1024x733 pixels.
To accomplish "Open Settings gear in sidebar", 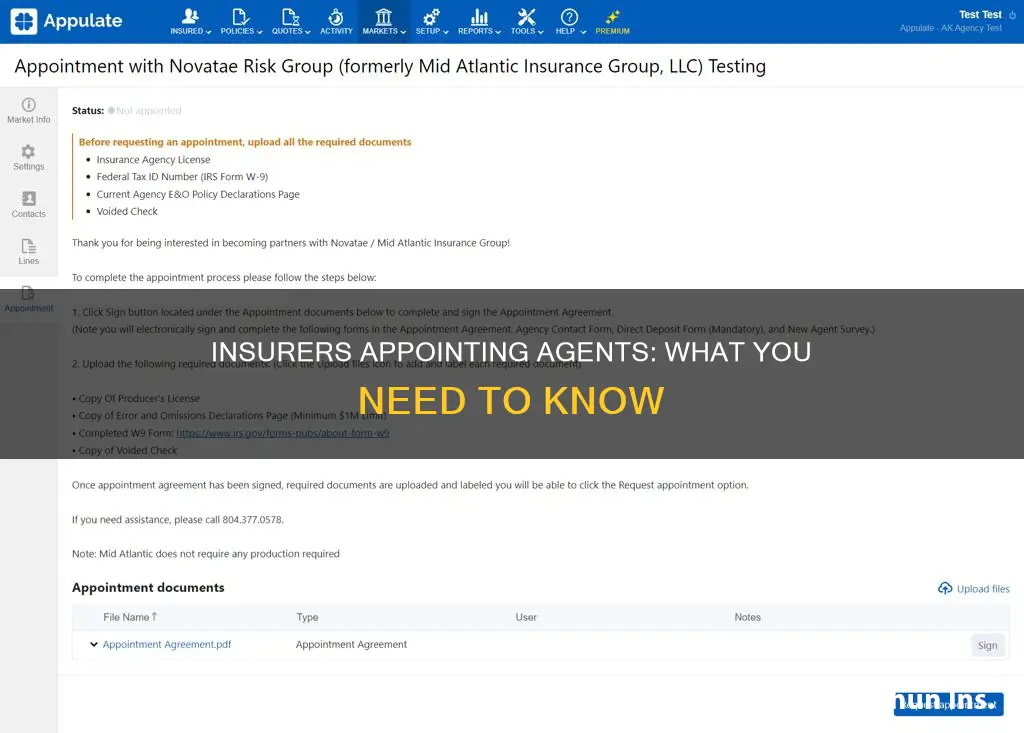I will coord(29,157).
